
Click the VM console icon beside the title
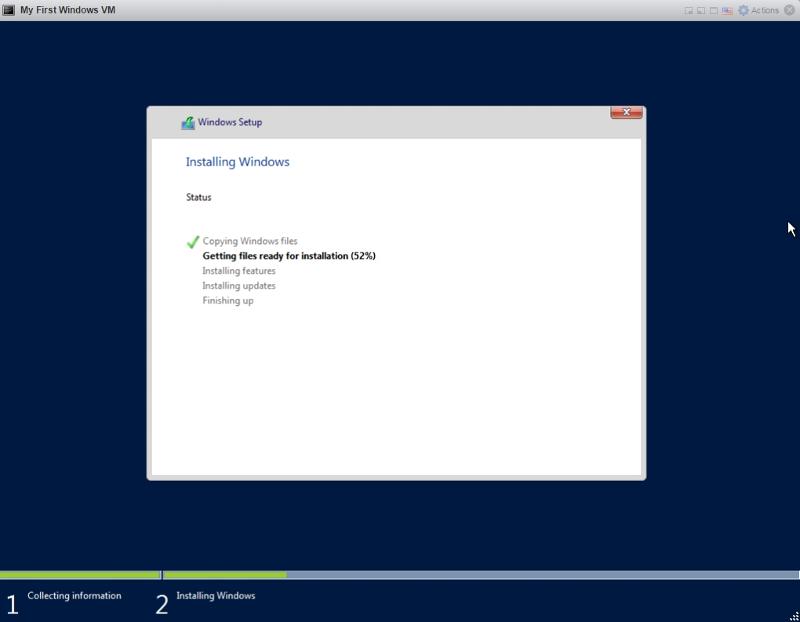8,10
